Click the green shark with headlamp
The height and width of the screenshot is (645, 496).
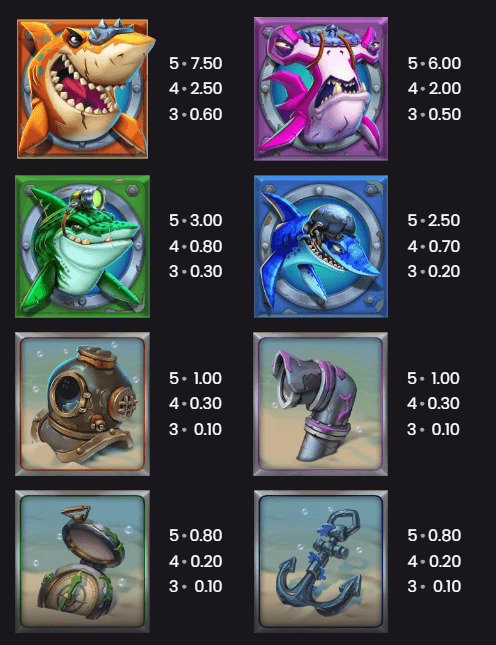83,246
